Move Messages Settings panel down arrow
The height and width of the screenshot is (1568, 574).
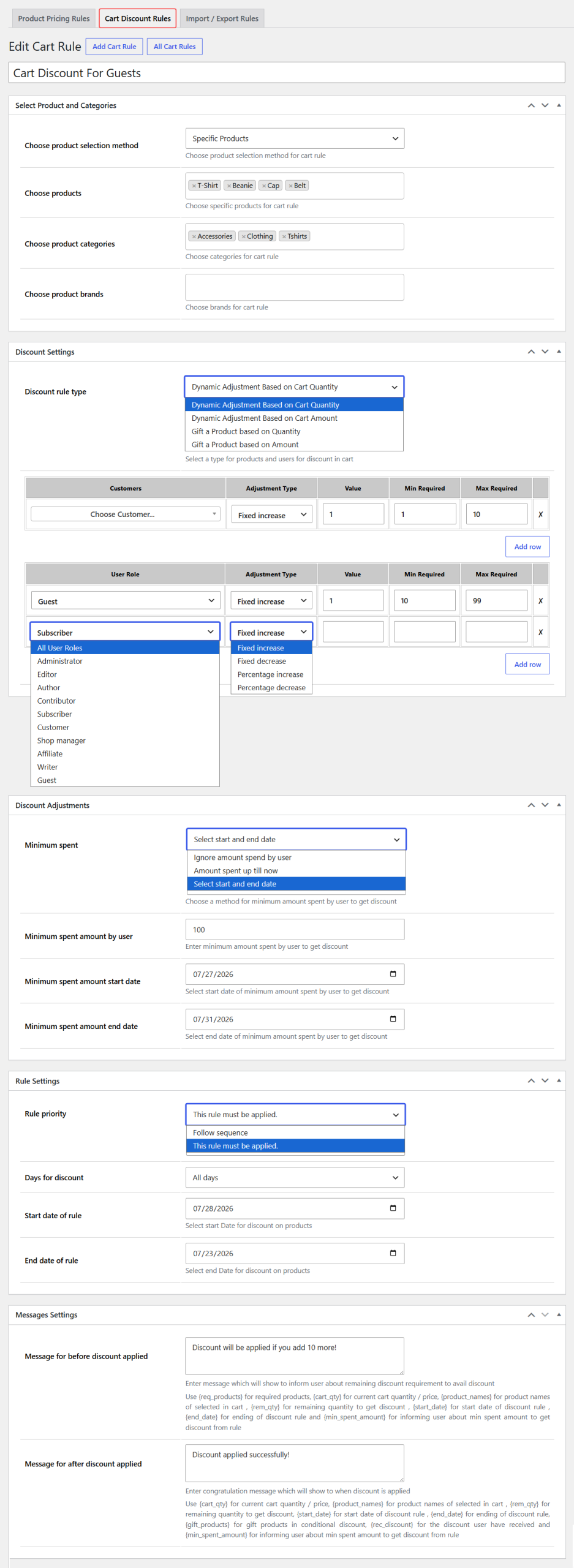pos(545,1314)
